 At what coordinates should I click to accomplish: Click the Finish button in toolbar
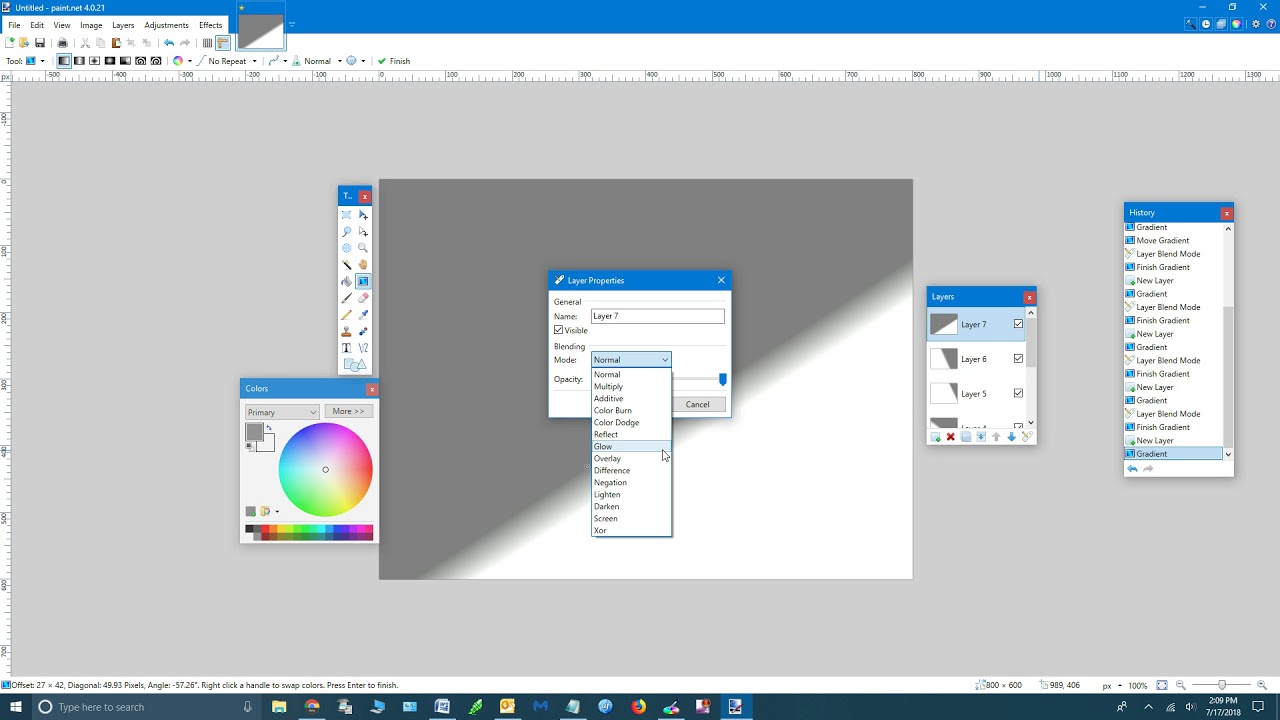click(x=394, y=61)
